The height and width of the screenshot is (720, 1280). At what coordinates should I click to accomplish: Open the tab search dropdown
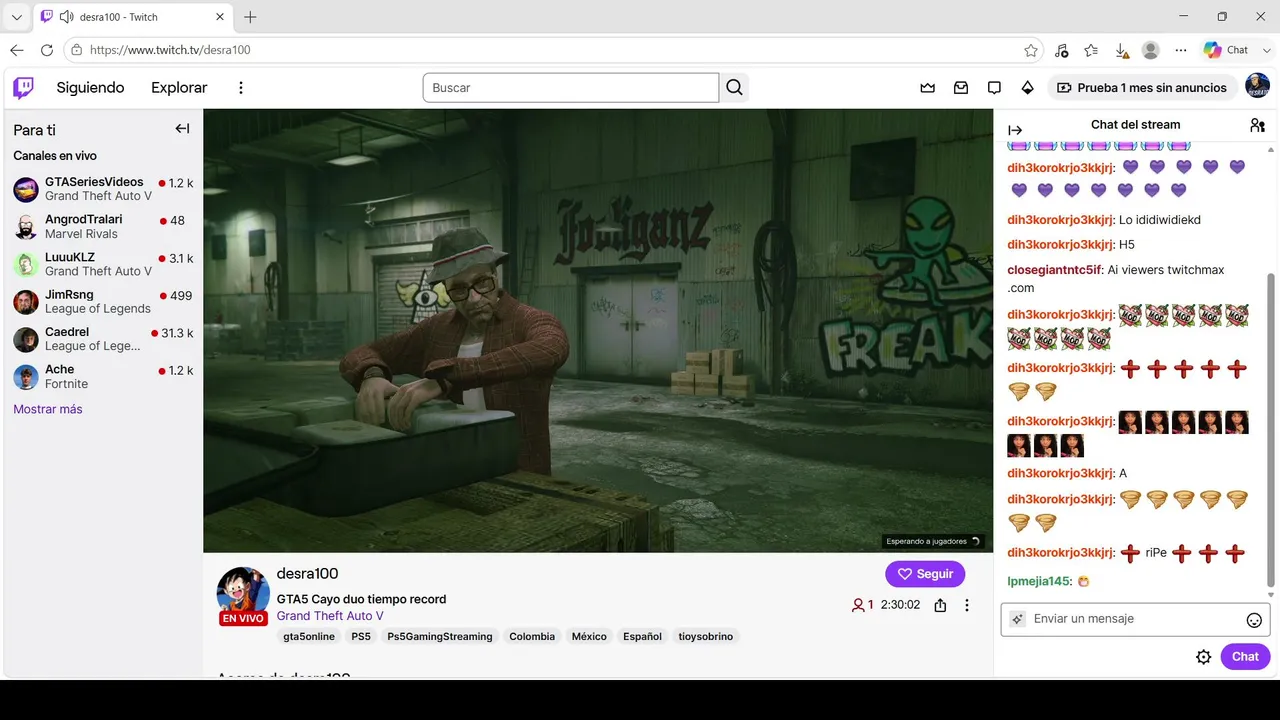17,17
